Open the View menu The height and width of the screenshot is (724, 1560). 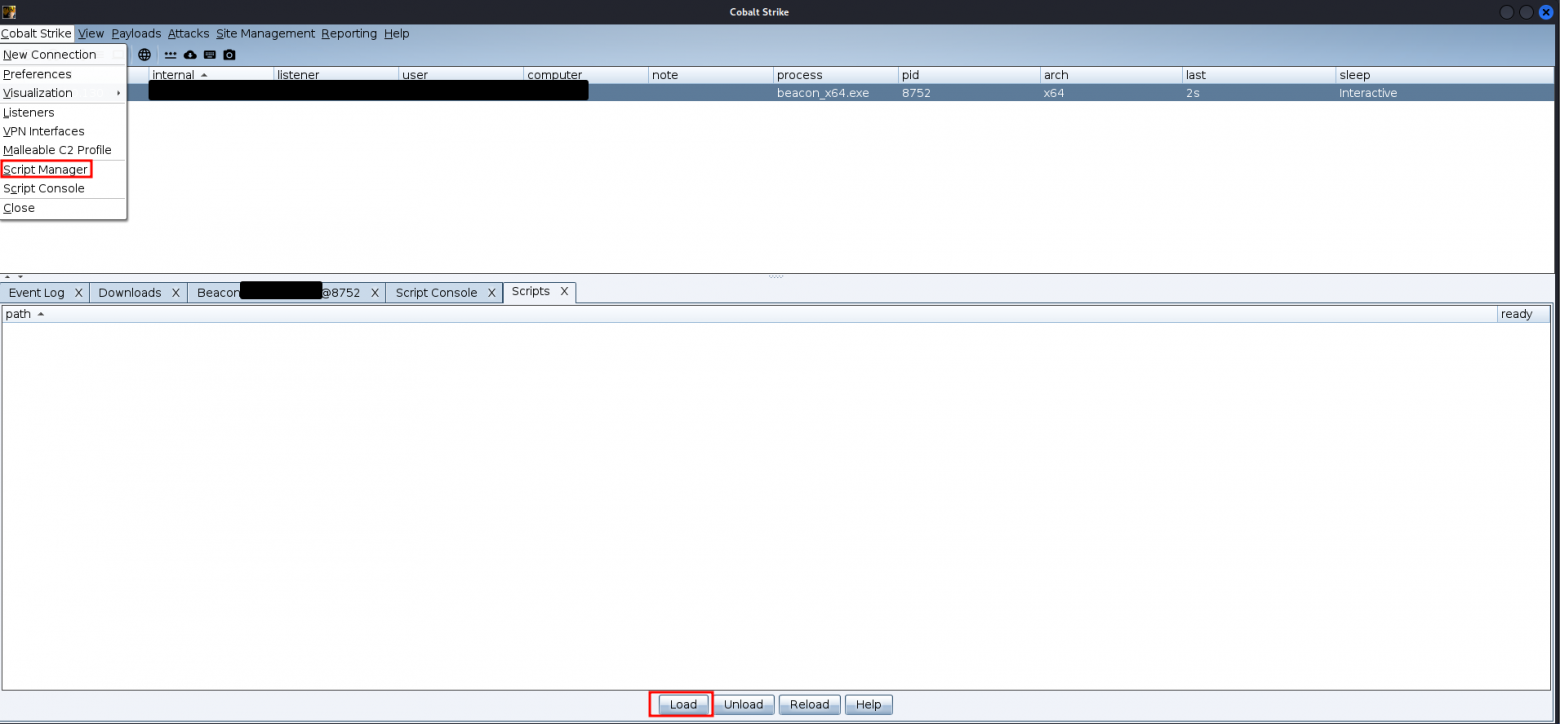(91, 33)
